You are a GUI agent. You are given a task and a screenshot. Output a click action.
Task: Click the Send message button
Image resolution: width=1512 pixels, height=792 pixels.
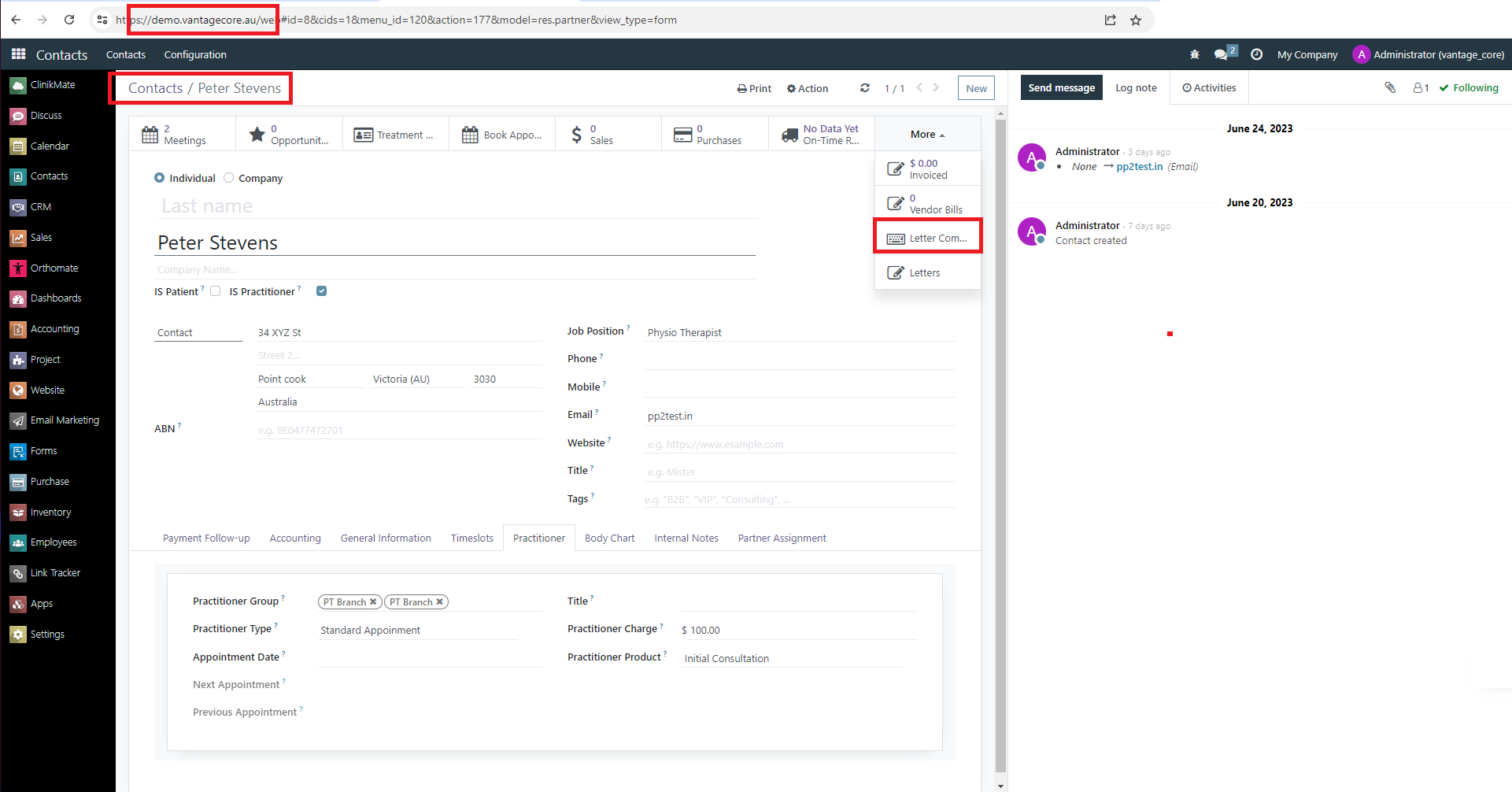coord(1061,87)
